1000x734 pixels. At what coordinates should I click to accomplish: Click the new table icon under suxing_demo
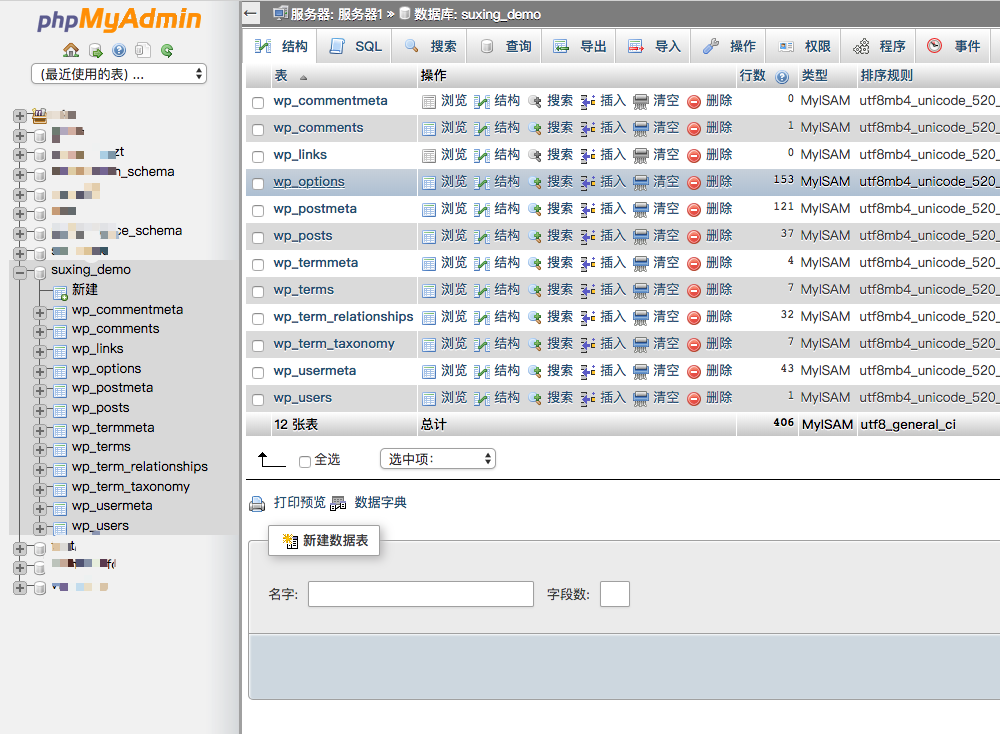point(60,293)
